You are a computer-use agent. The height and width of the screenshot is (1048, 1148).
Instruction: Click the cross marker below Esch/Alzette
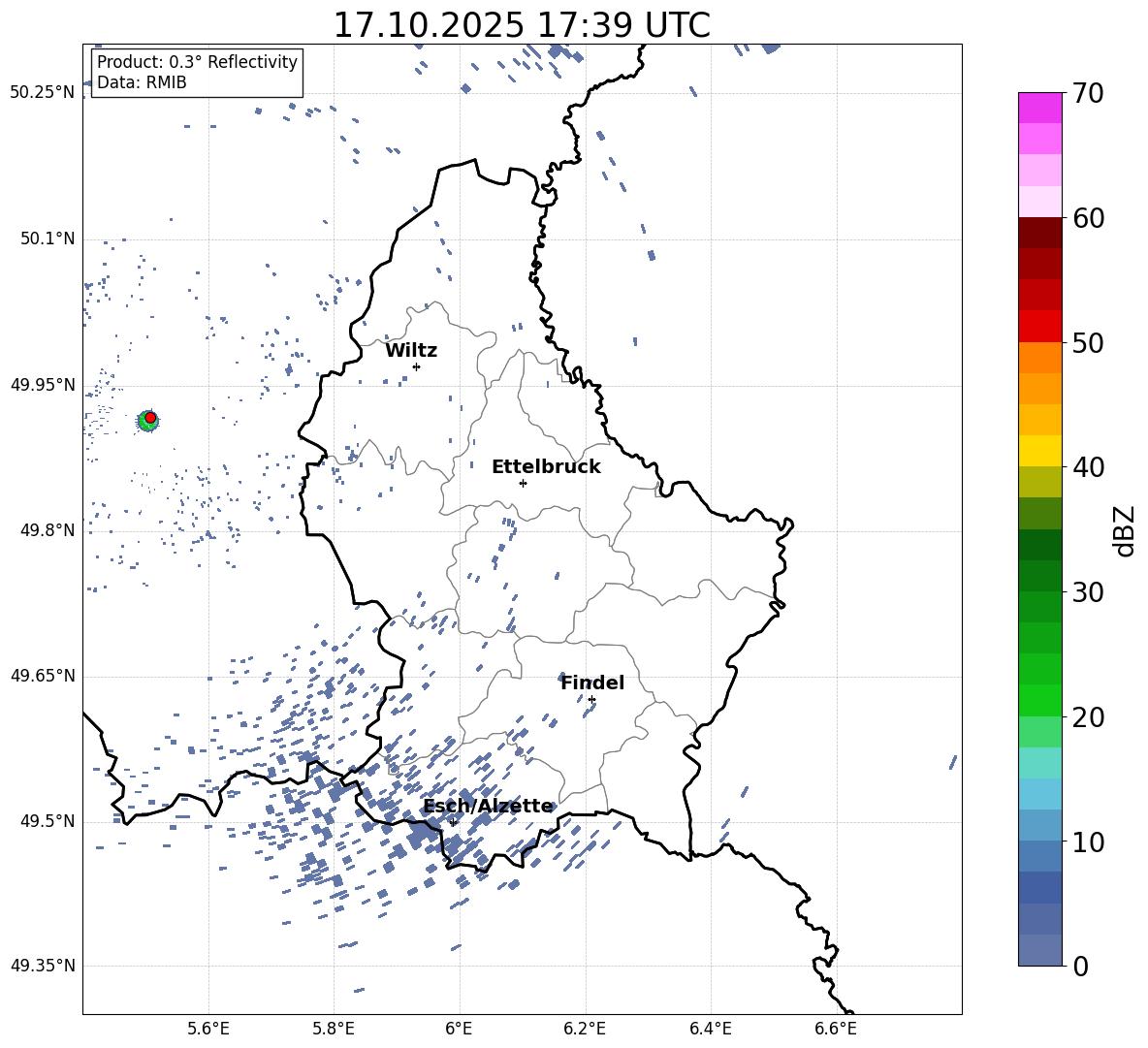(453, 822)
